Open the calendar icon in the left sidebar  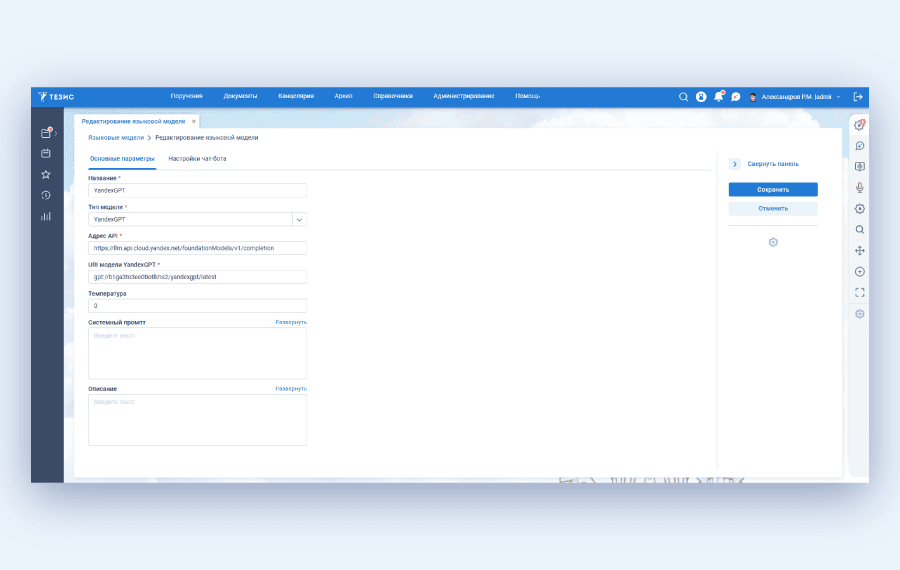click(46, 153)
